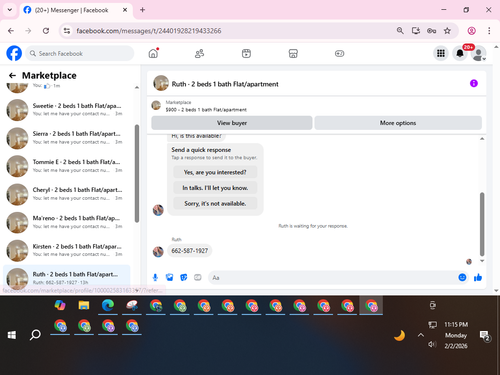Reload the page

pos(46,31)
